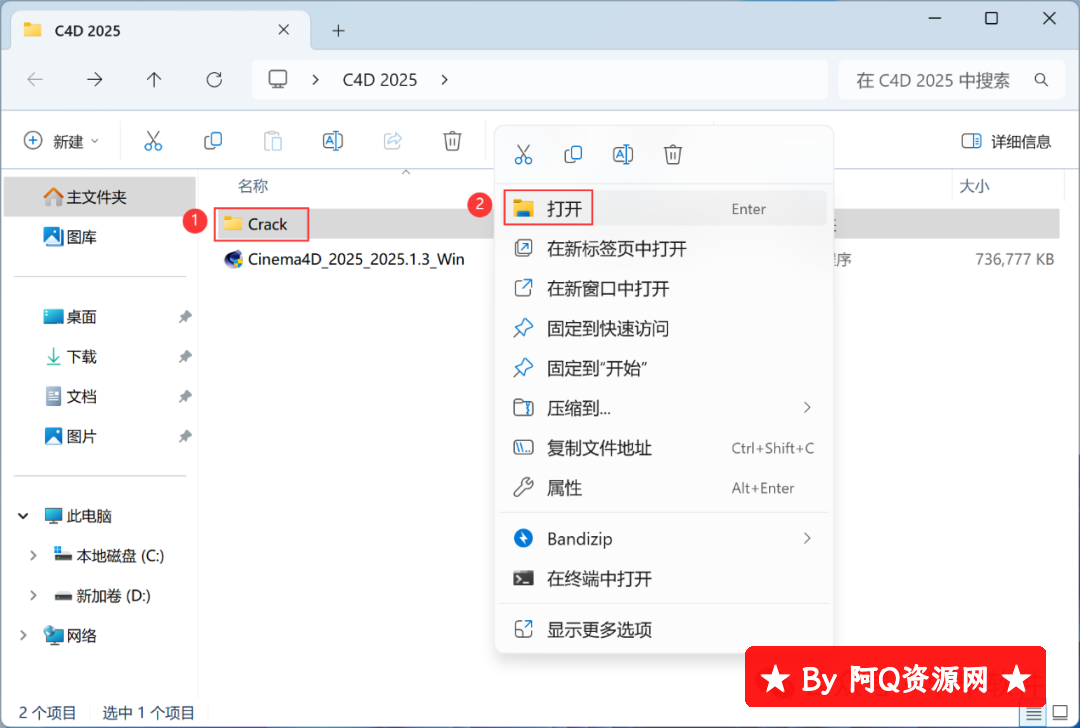Click the Paste icon in the toolbar
Screen dimensions: 1080x728
tap(273, 141)
